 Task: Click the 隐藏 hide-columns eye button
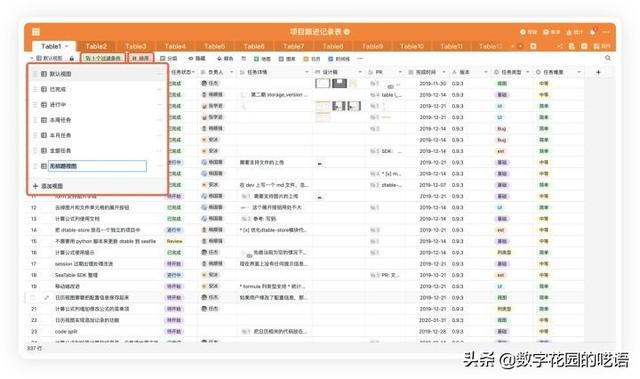(x=196, y=59)
